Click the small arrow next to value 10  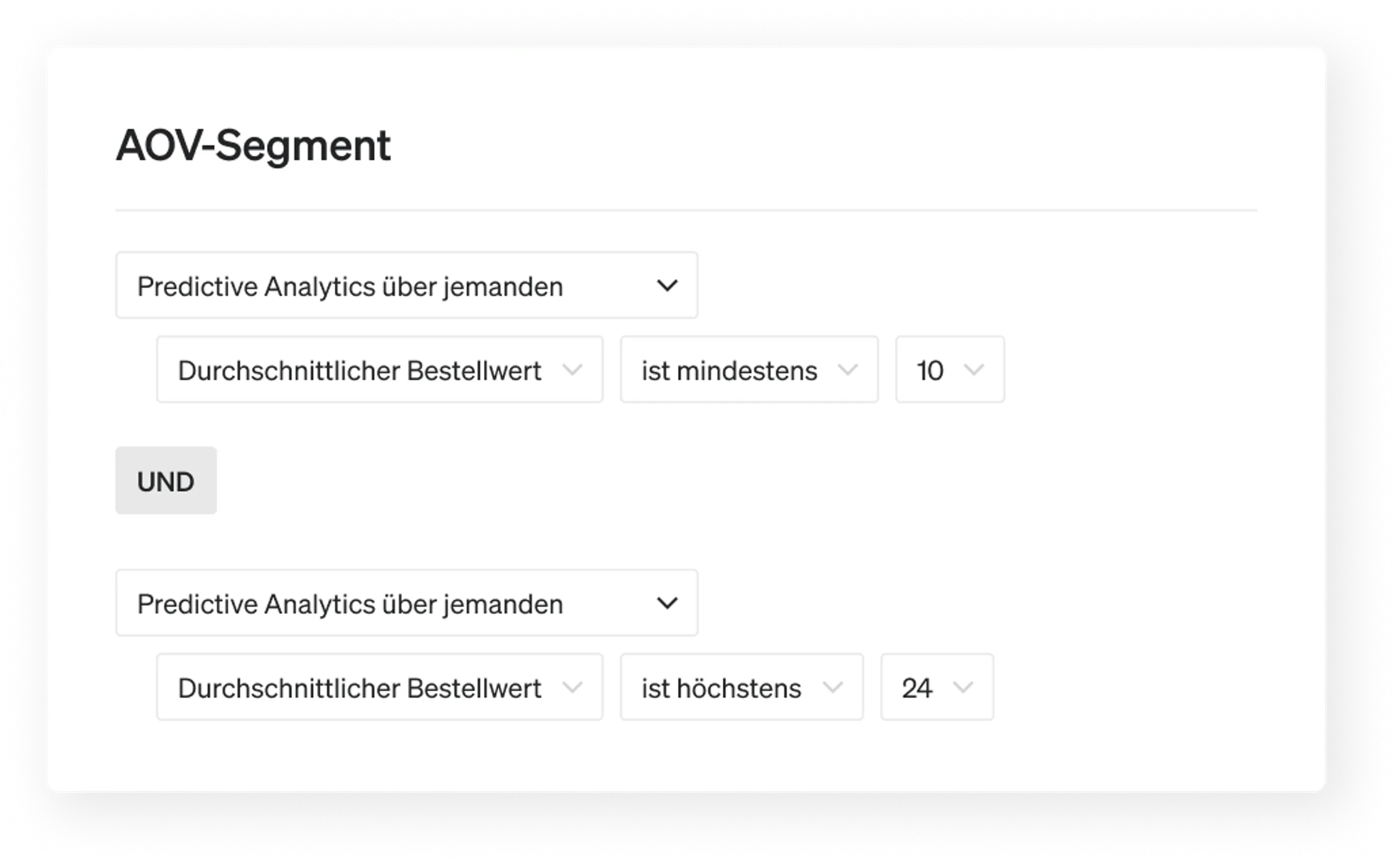click(974, 370)
